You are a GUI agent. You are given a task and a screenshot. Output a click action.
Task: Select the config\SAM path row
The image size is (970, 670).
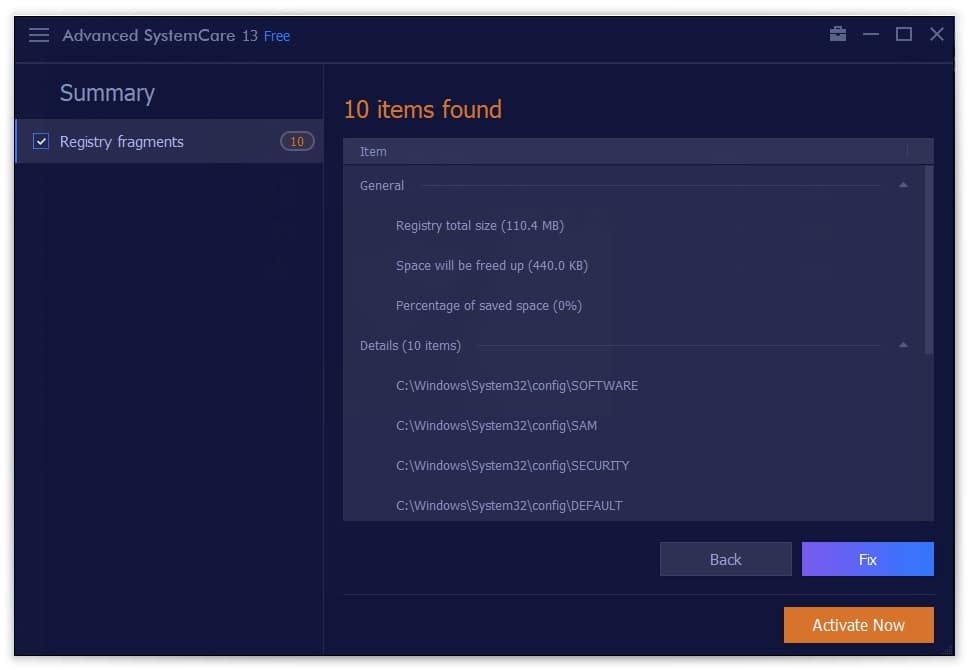click(633, 426)
